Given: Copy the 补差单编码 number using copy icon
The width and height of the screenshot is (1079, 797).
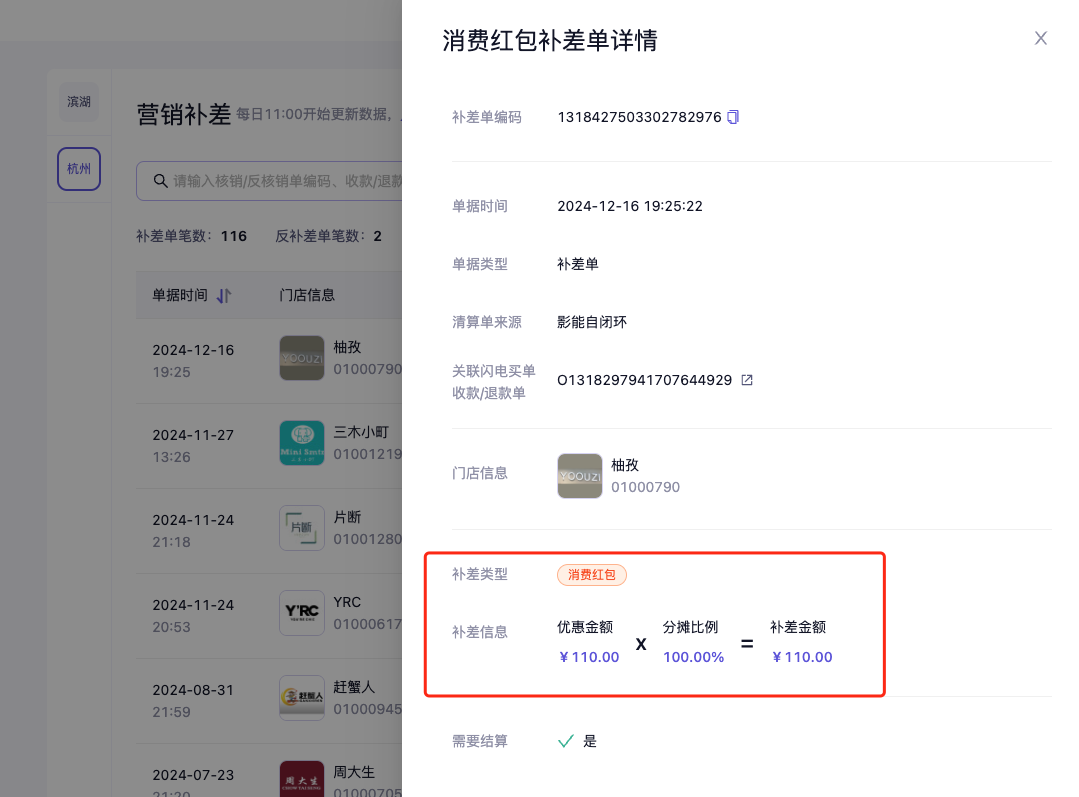Looking at the screenshot, I should click(733, 117).
